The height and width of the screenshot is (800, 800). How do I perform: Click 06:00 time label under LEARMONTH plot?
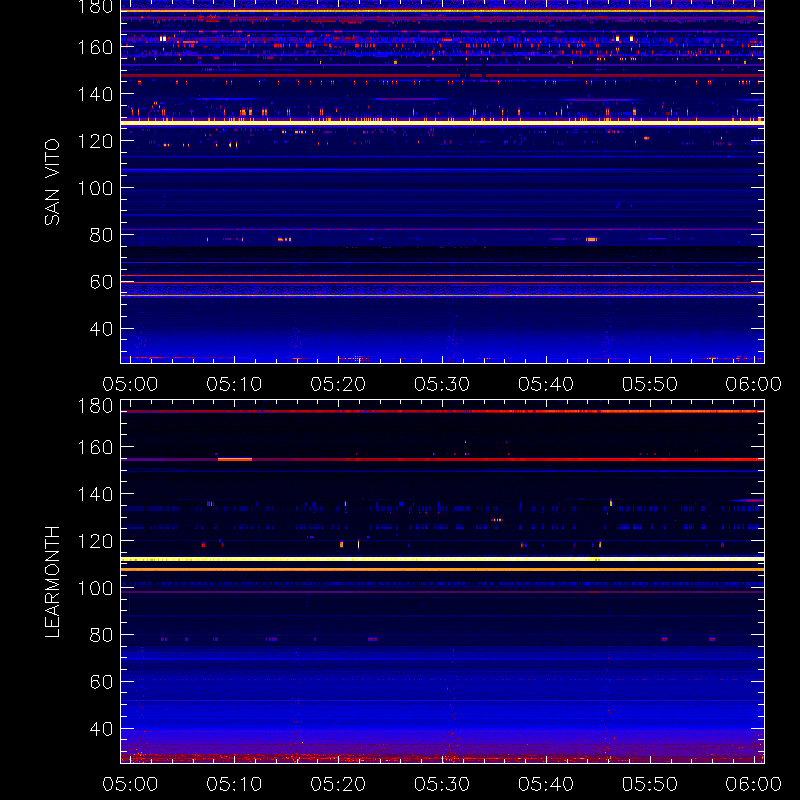coord(754,784)
